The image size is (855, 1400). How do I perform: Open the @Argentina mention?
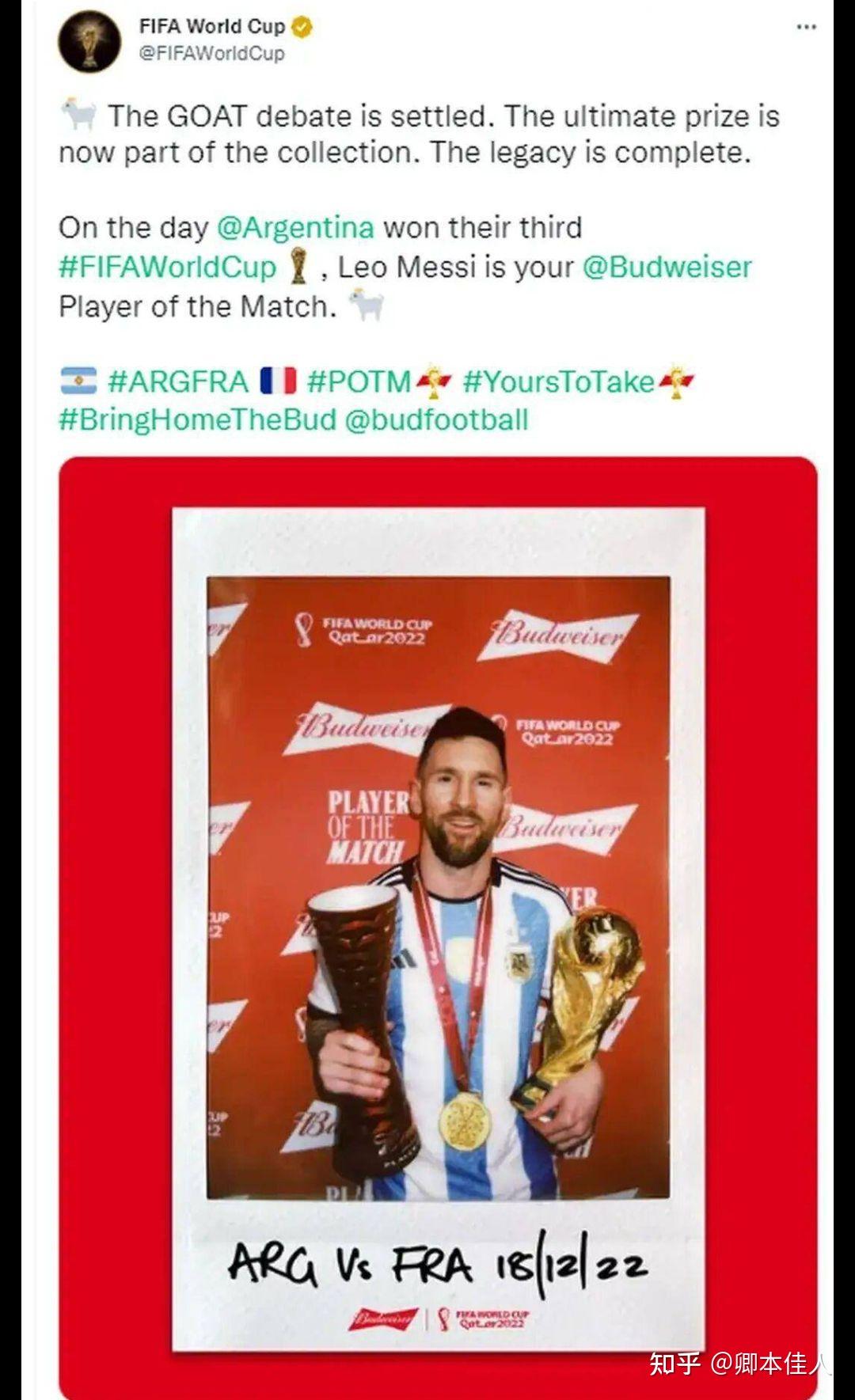tap(295, 228)
